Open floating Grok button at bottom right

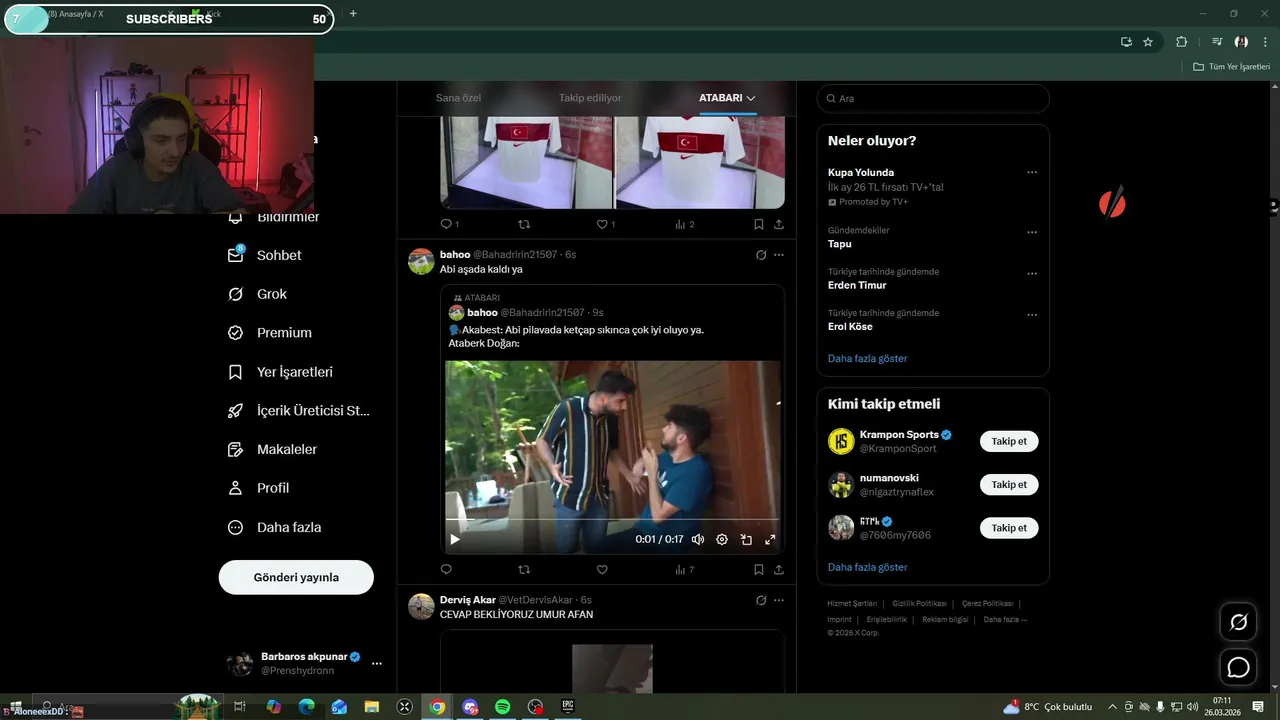pyautogui.click(x=1238, y=622)
